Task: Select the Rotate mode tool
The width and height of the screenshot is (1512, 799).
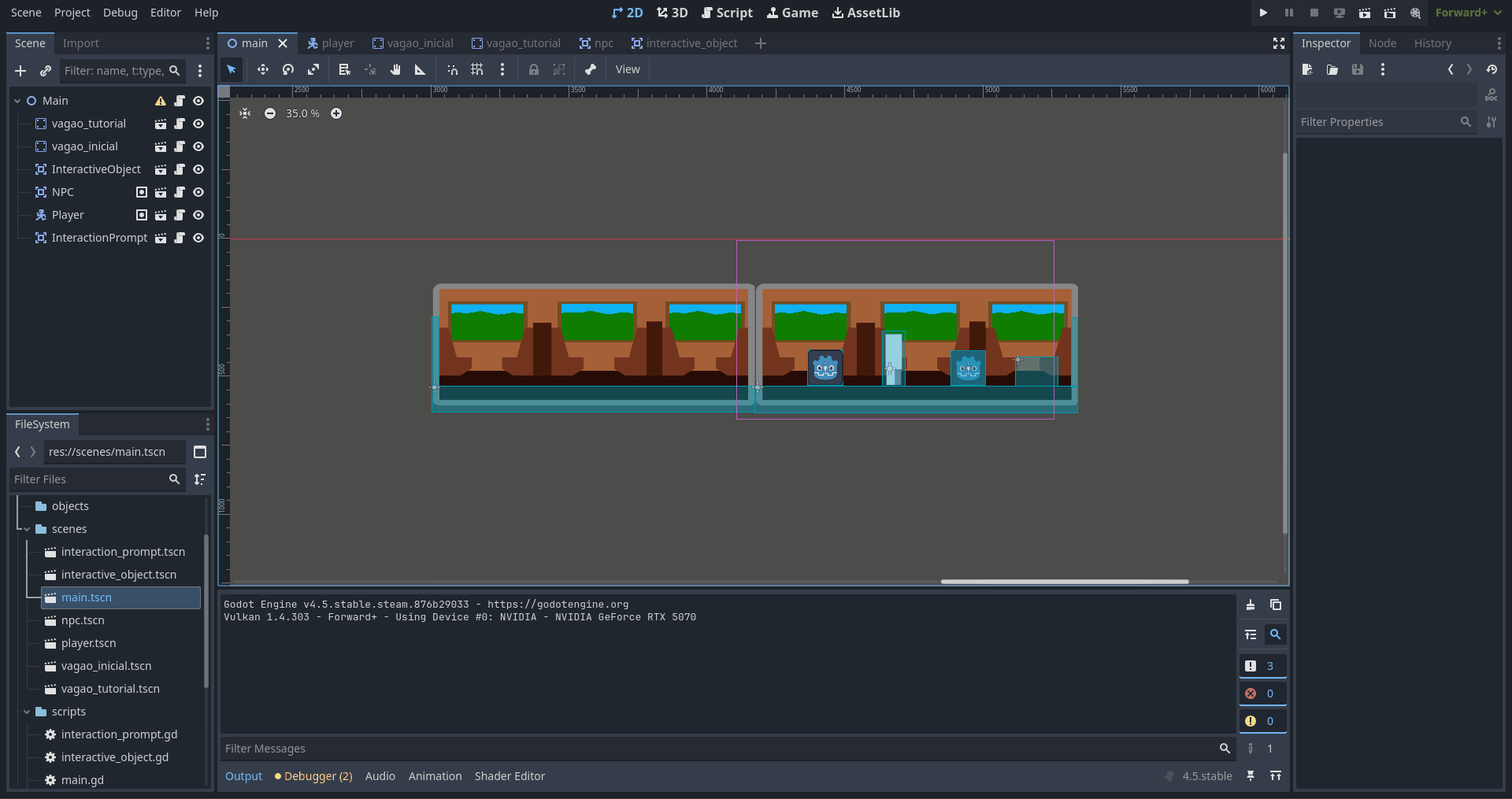Action: (x=288, y=70)
